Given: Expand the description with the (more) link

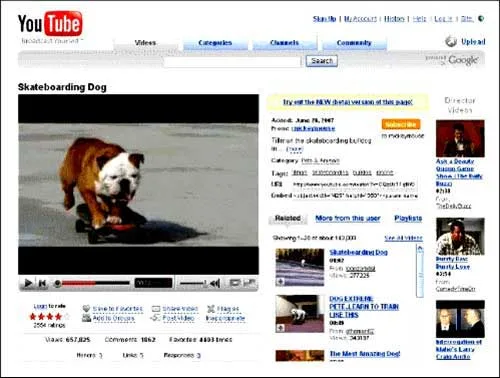Looking at the screenshot, I should 295,149.
